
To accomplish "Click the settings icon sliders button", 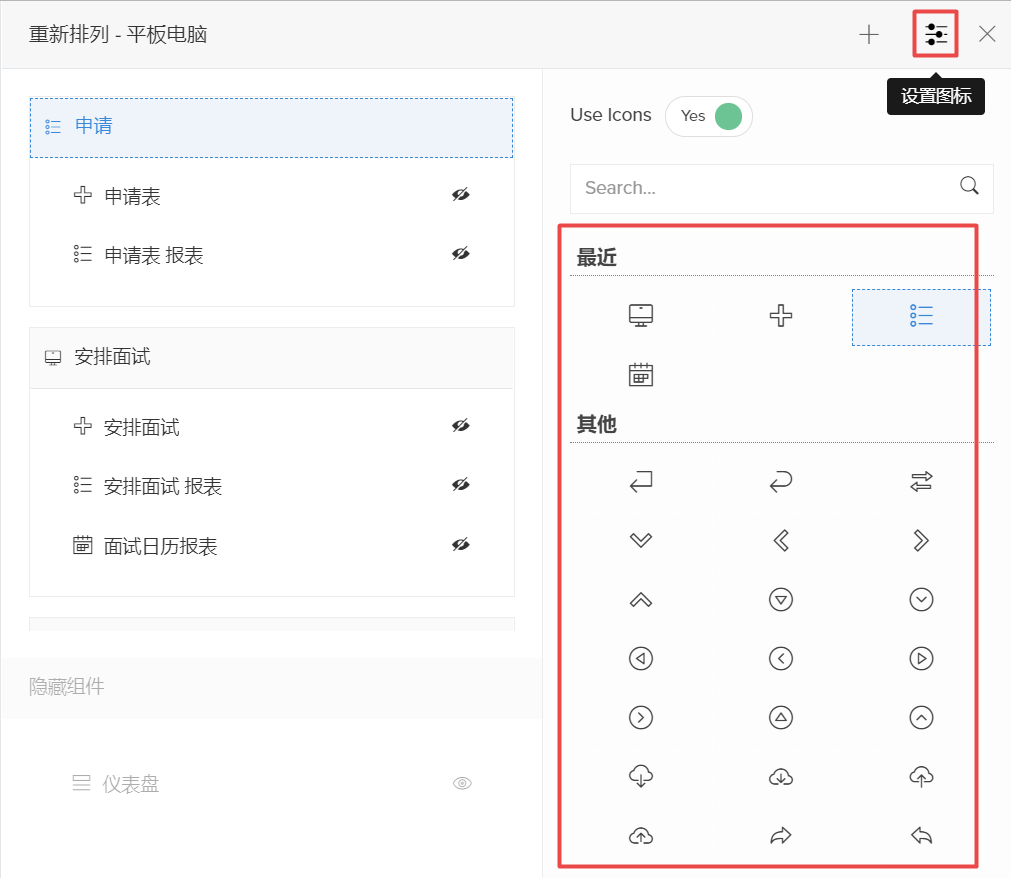I will pyautogui.click(x=936, y=35).
